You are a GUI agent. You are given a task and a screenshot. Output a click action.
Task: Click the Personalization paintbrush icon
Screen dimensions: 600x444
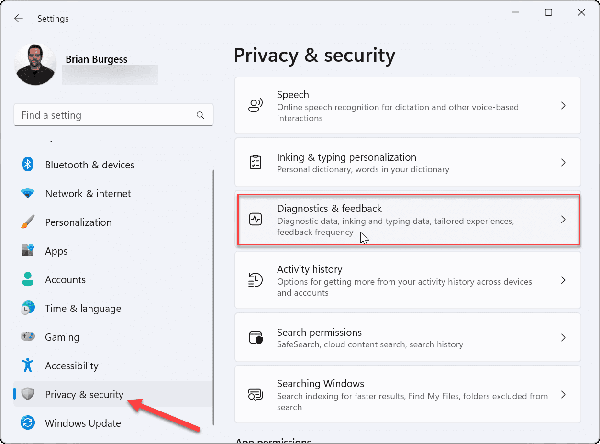click(x=28, y=223)
